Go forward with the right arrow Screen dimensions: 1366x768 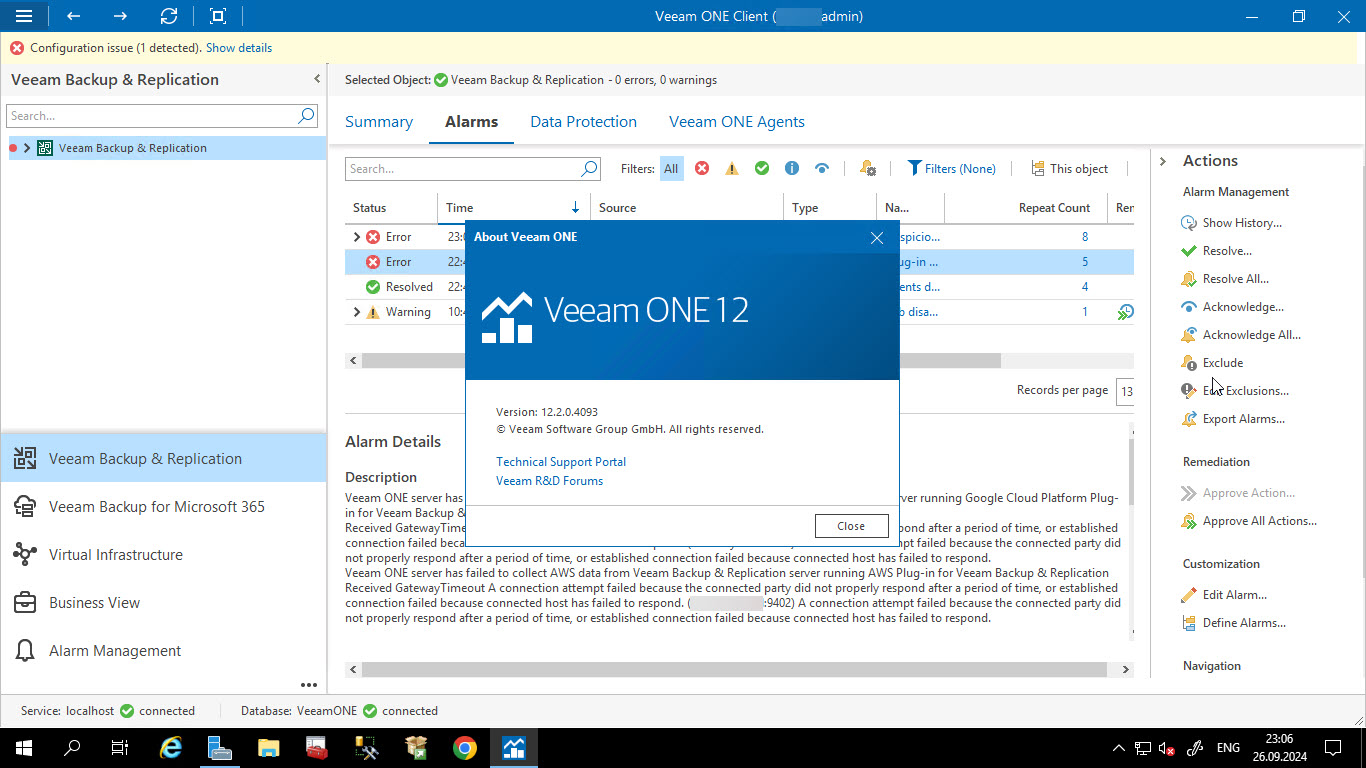120,16
